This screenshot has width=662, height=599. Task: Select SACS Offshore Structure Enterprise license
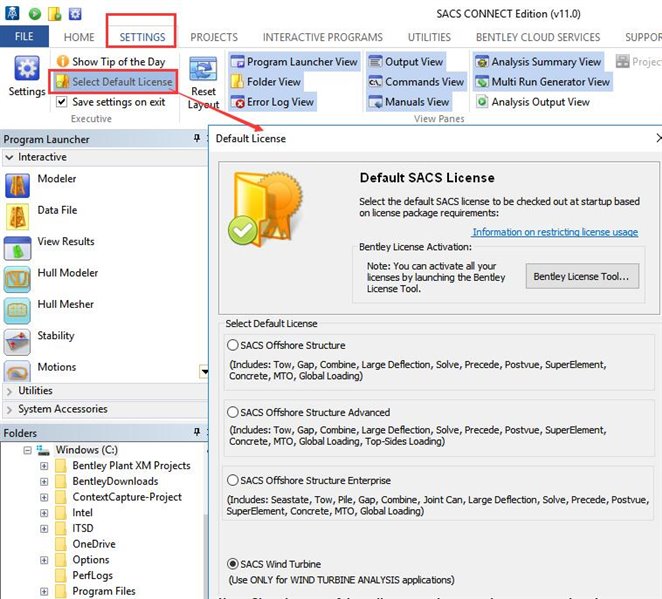click(233, 480)
